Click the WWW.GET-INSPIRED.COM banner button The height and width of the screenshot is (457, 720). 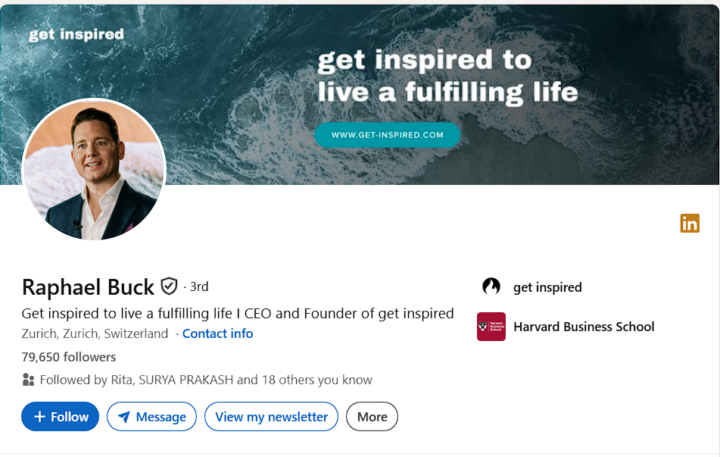(x=387, y=135)
